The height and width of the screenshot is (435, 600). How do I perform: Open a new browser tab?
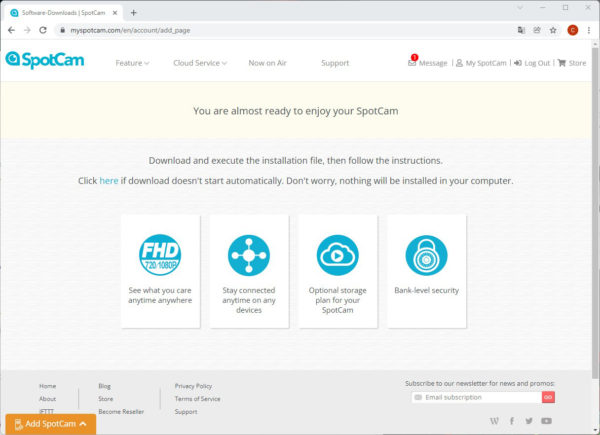134,13
